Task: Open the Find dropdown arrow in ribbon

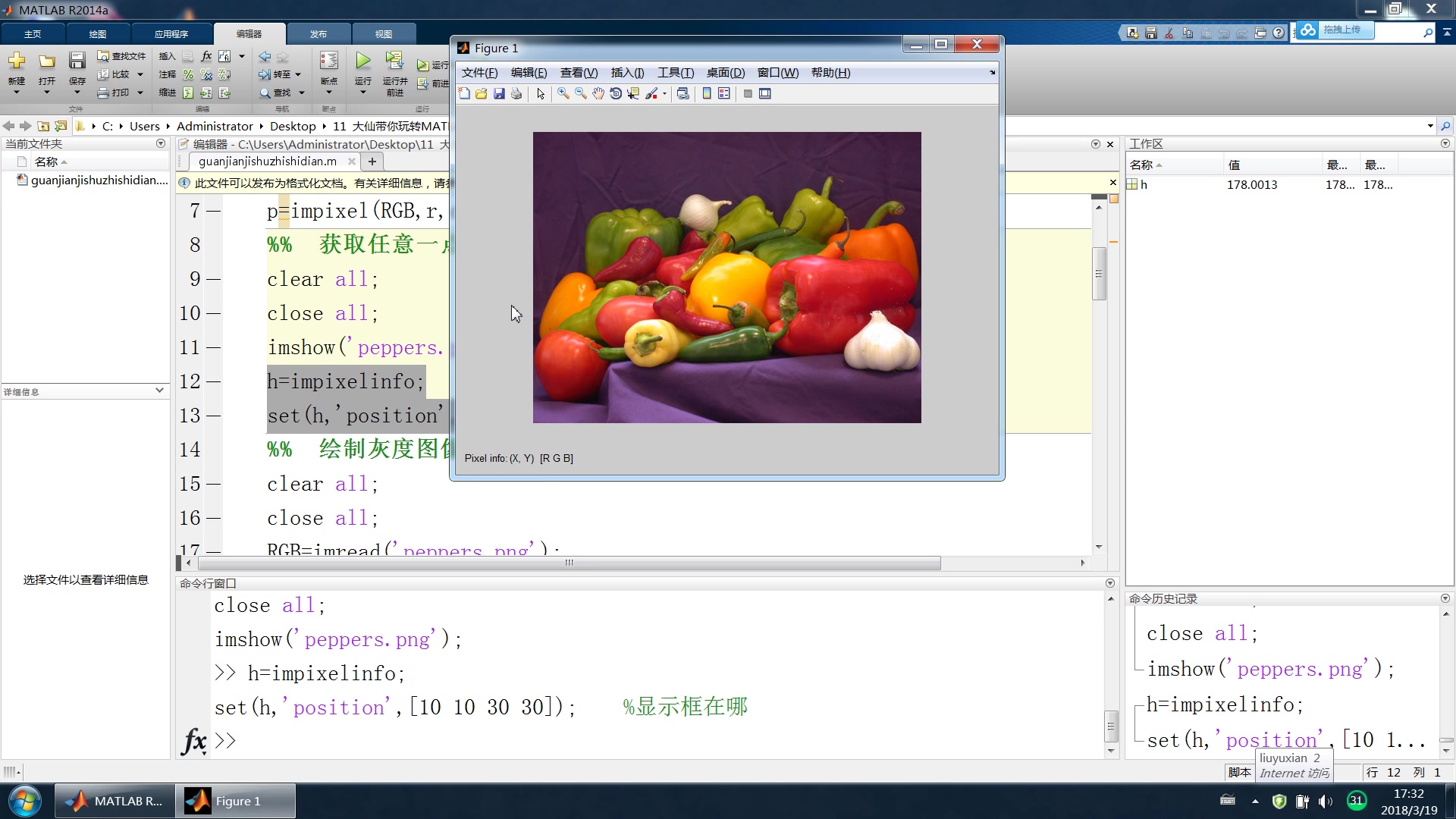Action: tap(301, 93)
